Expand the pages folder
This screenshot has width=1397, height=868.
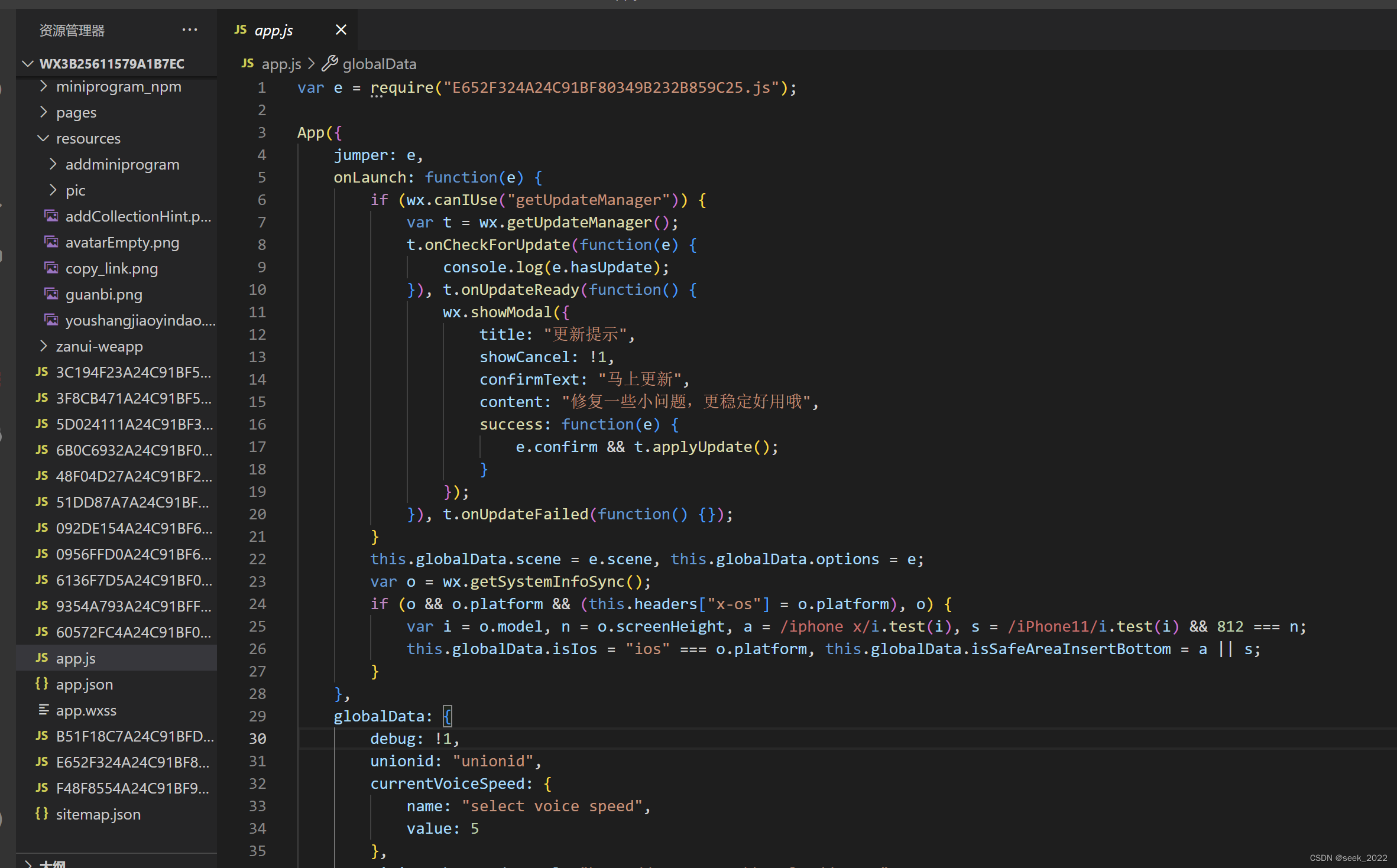[x=116, y=112]
